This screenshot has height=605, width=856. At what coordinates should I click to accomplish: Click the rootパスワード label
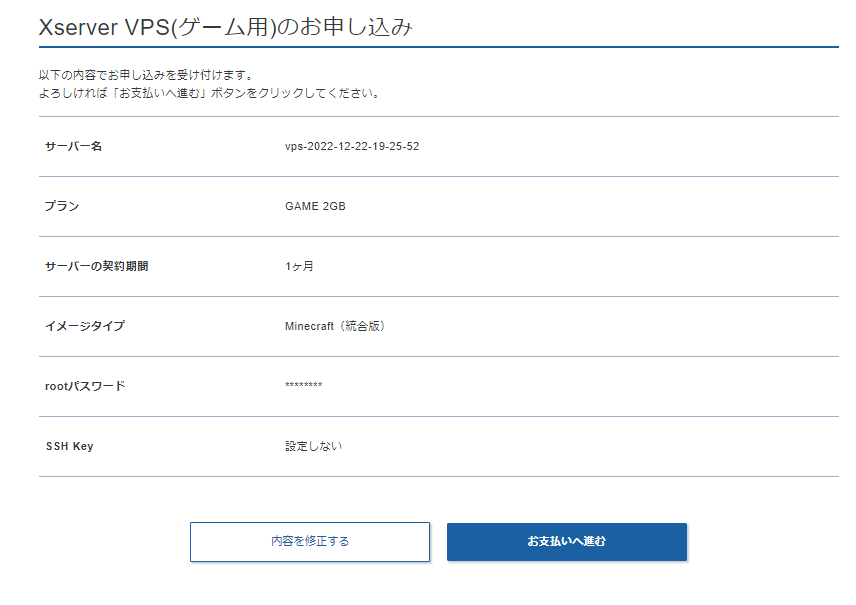click(85, 386)
